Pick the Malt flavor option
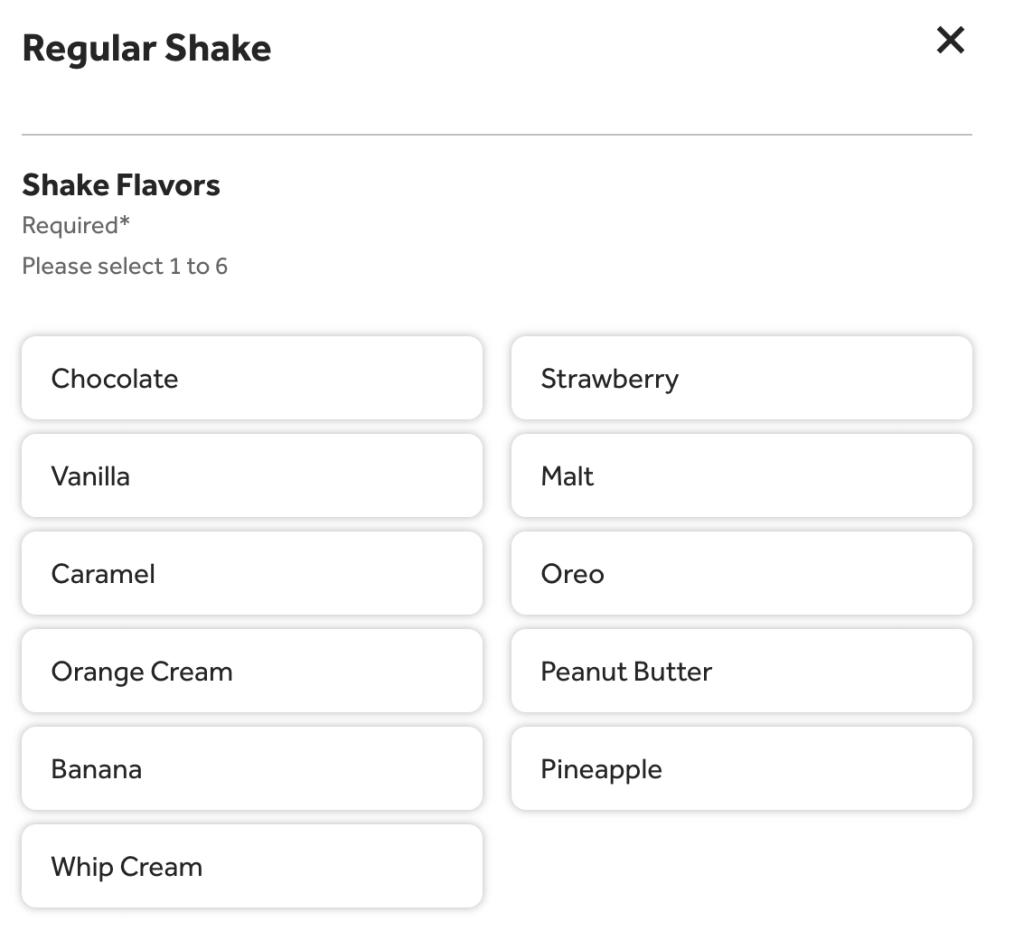This screenshot has height=931, width=1023. [x=741, y=476]
